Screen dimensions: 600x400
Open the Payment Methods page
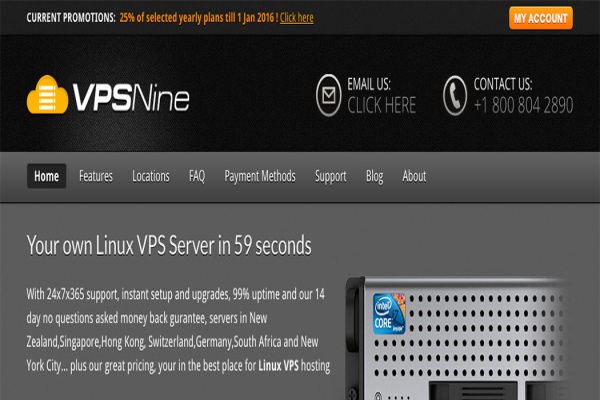pos(260,176)
